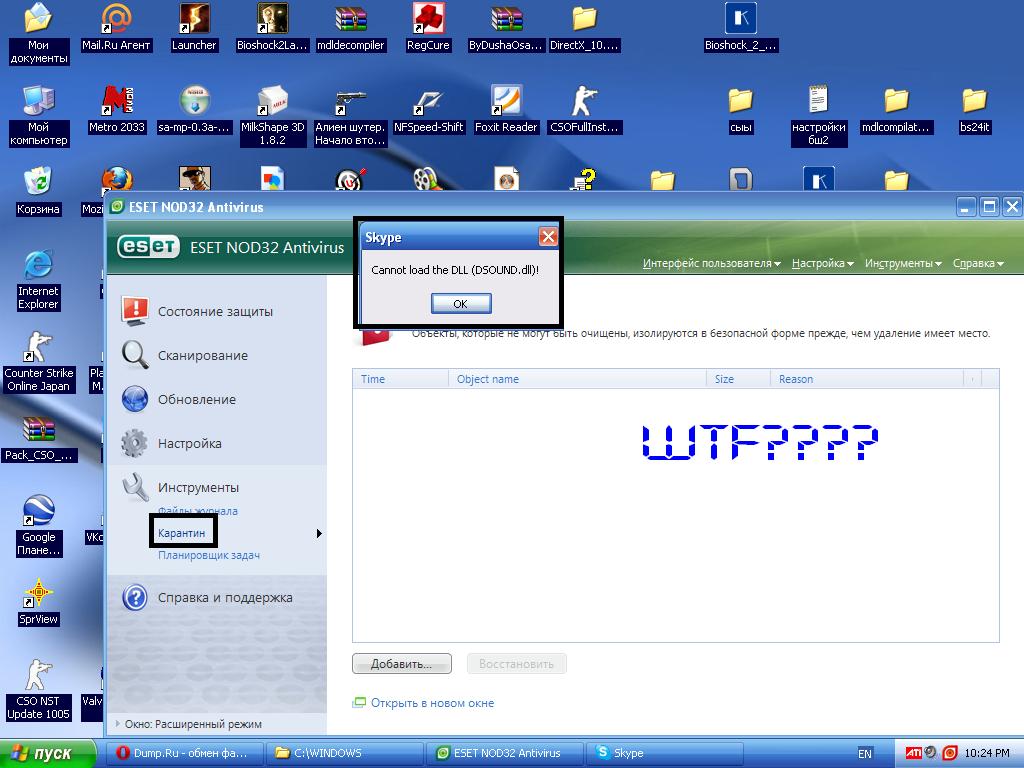Click the ESET tray icon near the clock
The width and height of the screenshot is (1024, 768).
[950, 753]
